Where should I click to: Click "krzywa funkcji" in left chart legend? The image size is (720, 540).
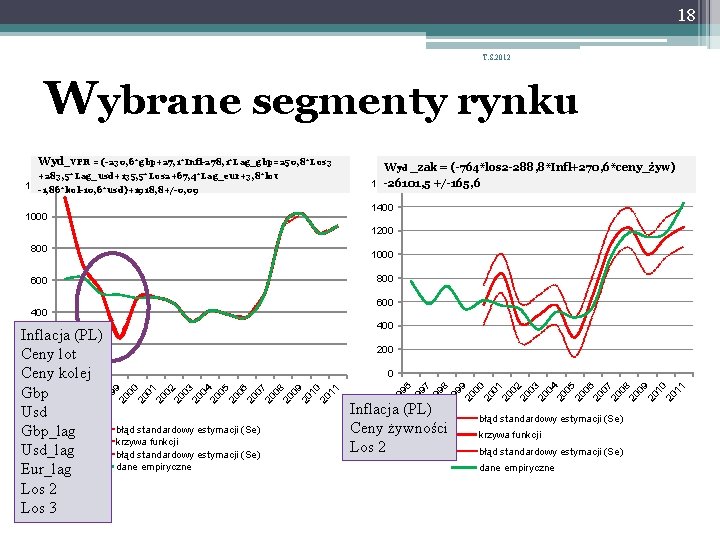(147, 442)
